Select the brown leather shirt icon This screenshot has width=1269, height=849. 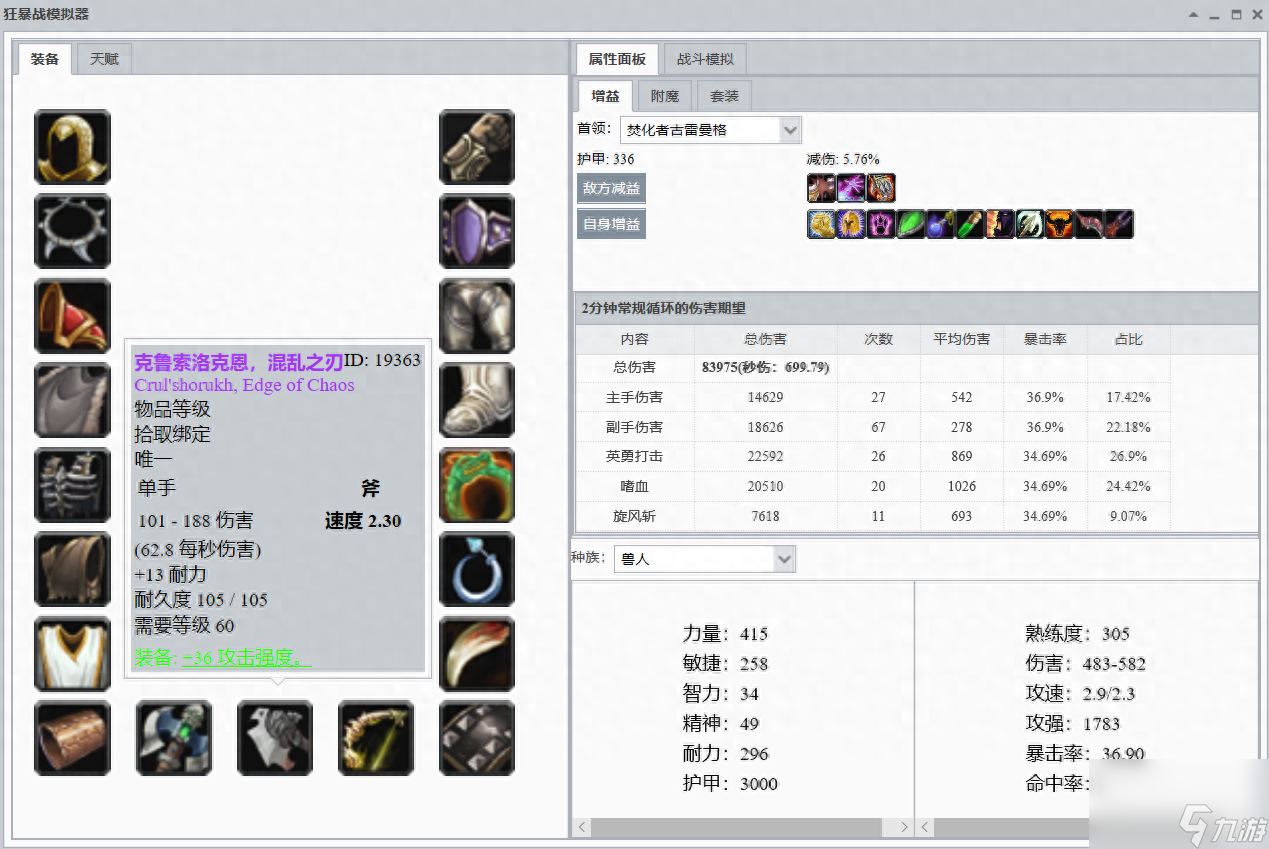(x=72, y=569)
